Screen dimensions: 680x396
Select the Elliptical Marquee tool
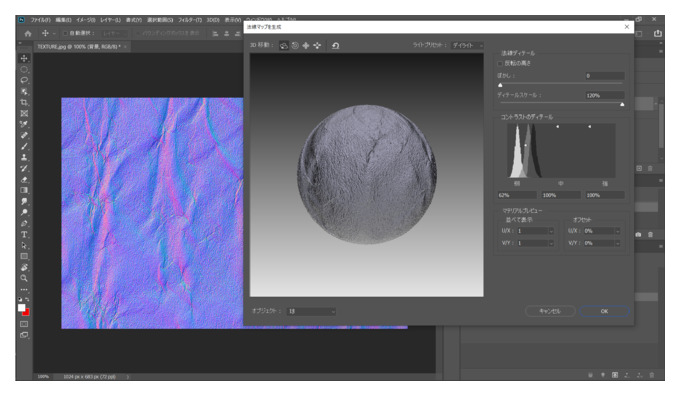pyautogui.click(x=24, y=69)
